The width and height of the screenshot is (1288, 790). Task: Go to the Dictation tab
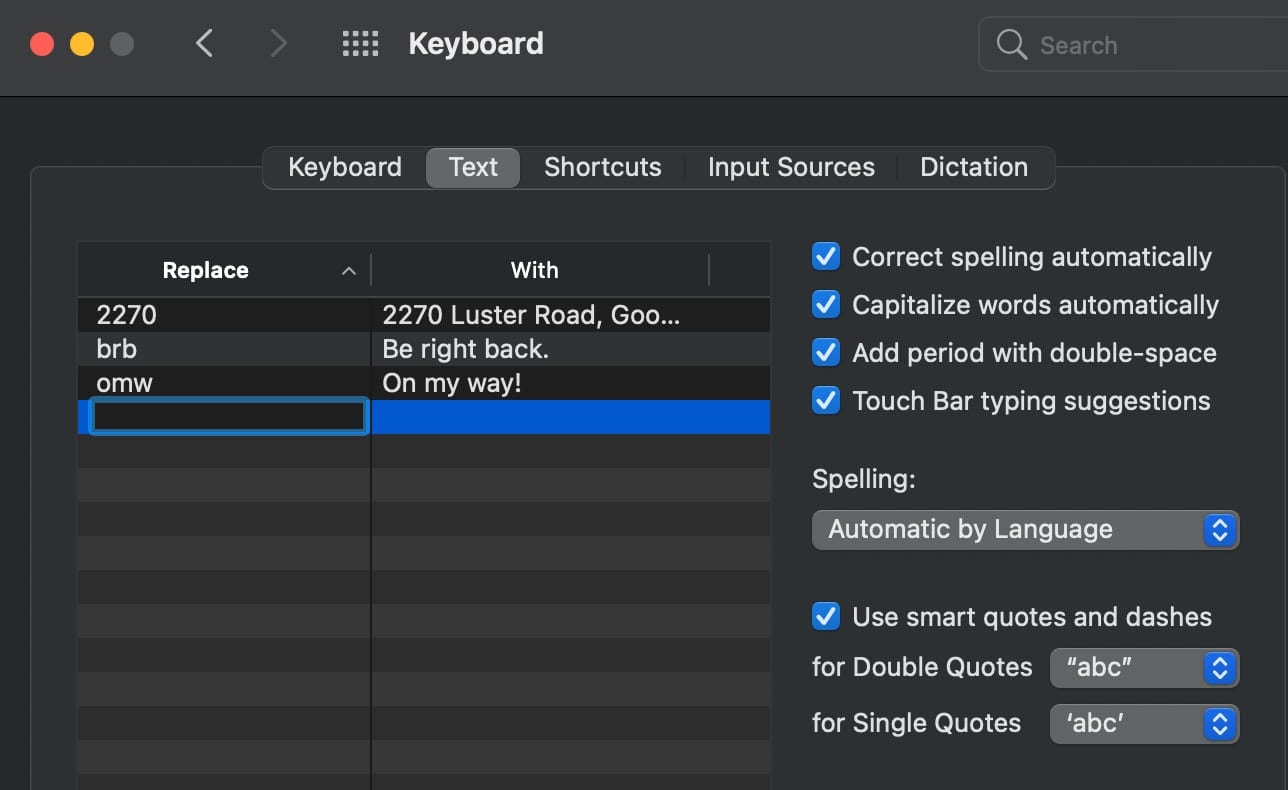click(973, 167)
